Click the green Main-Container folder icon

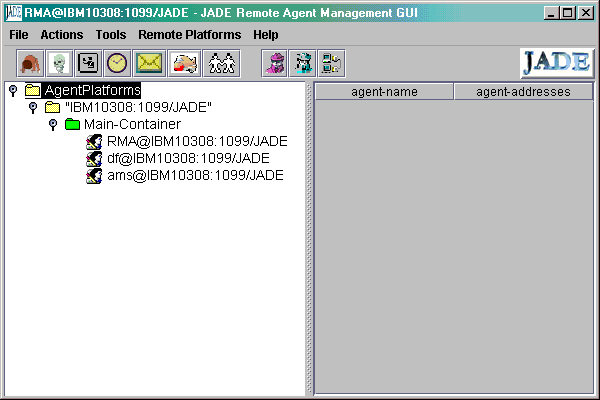pos(72,124)
